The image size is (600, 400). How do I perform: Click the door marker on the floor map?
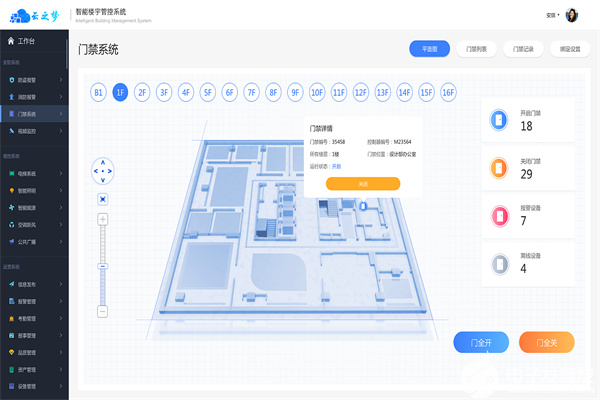[x=363, y=206]
